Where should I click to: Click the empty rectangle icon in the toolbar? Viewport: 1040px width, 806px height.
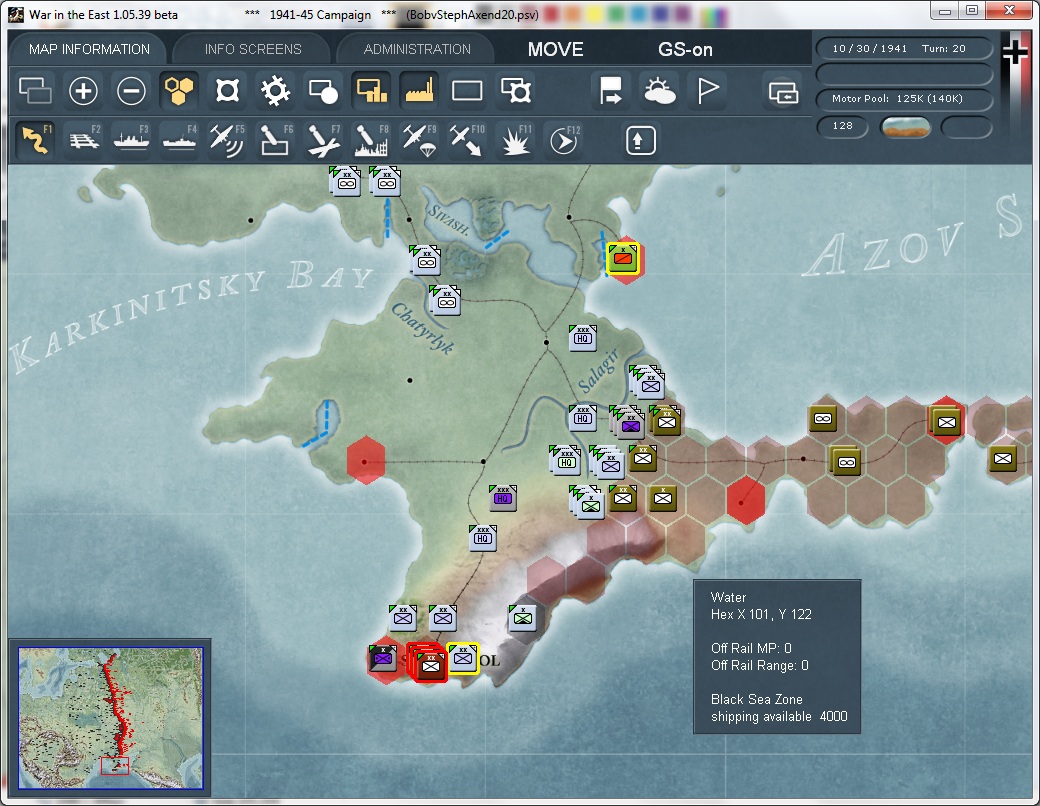tap(467, 91)
